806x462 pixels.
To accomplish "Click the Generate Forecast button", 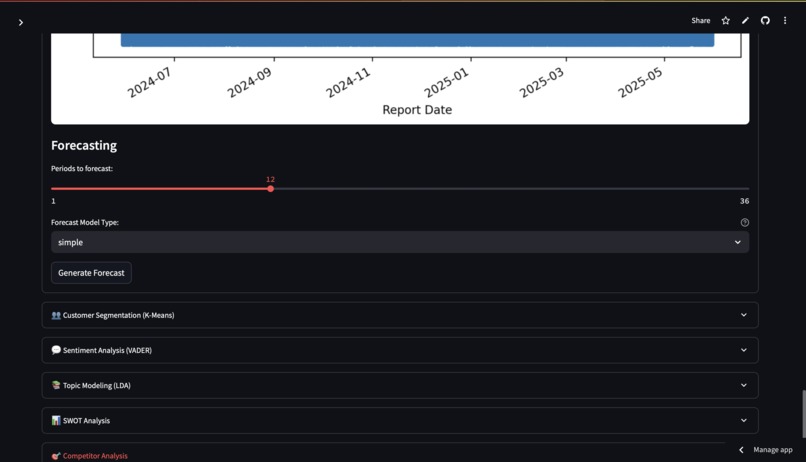I will (x=91, y=273).
